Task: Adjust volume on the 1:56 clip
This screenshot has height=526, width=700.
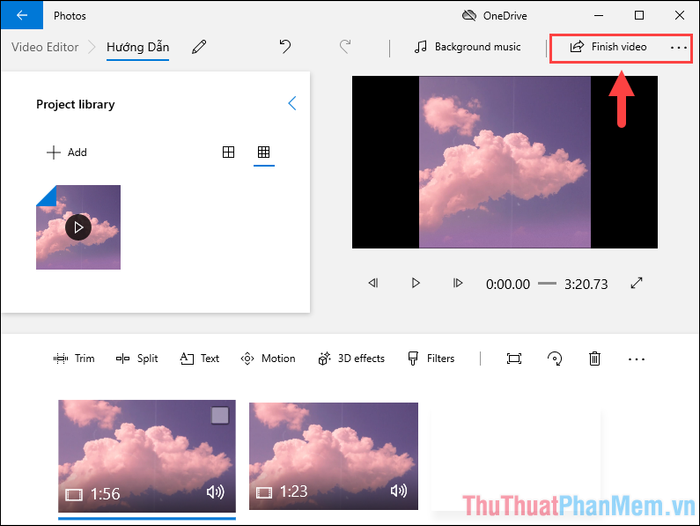Action: pos(216,492)
